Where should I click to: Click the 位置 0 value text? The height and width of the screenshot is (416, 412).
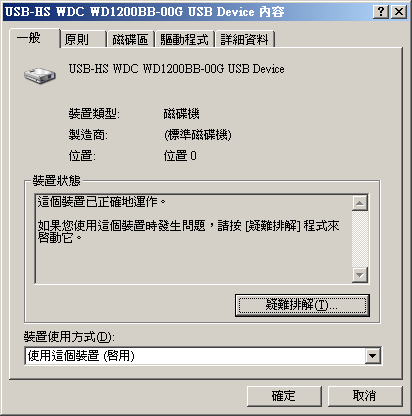click(x=180, y=156)
